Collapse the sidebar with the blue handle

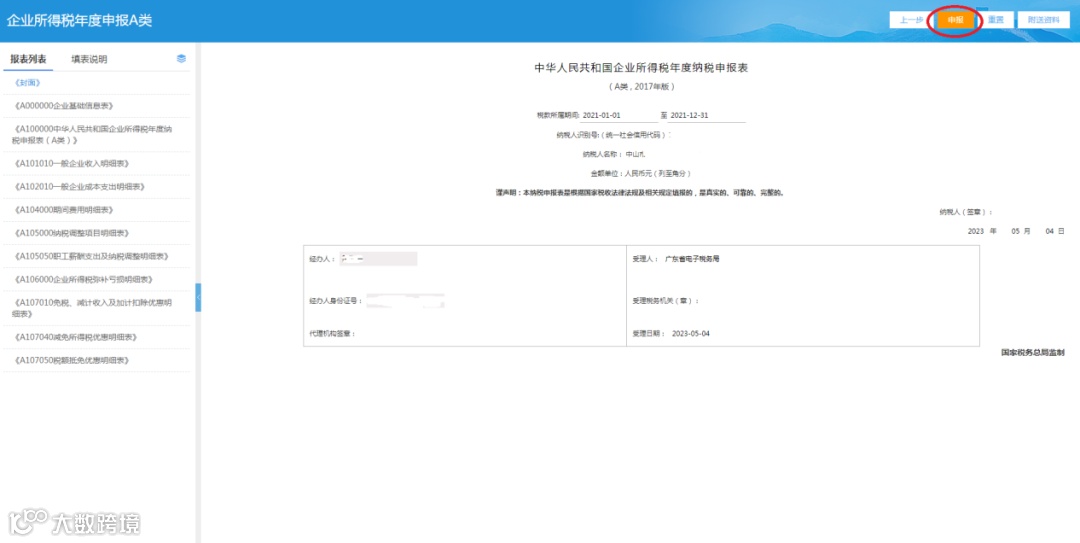coord(198,297)
